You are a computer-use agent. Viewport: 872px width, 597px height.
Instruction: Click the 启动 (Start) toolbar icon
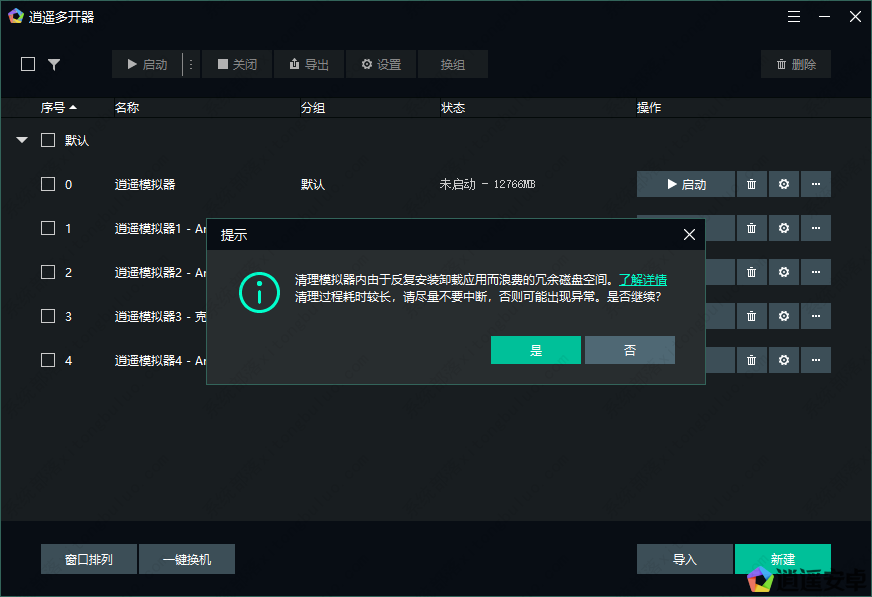tap(148, 63)
